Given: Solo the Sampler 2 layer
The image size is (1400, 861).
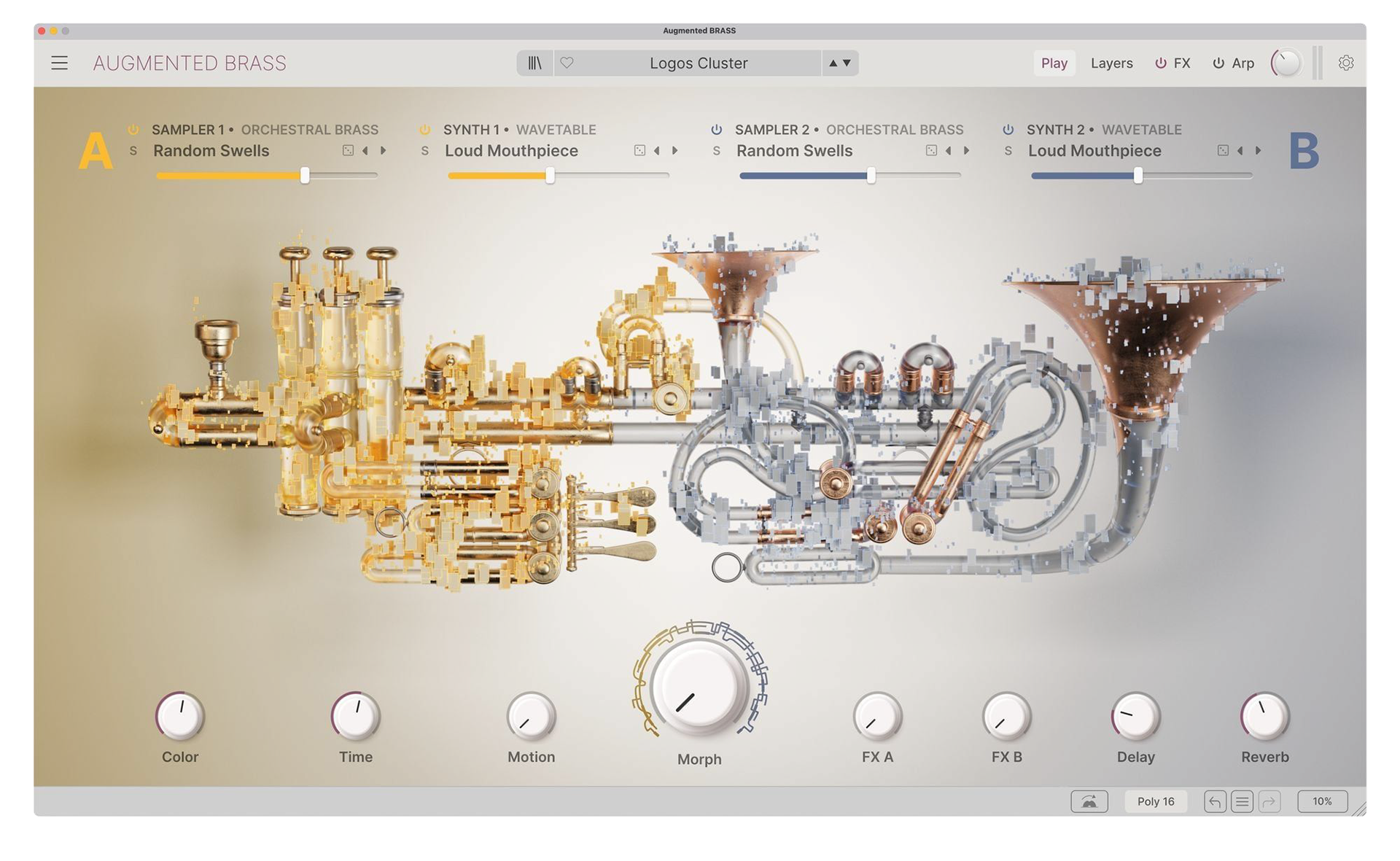Looking at the screenshot, I should (x=717, y=151).
